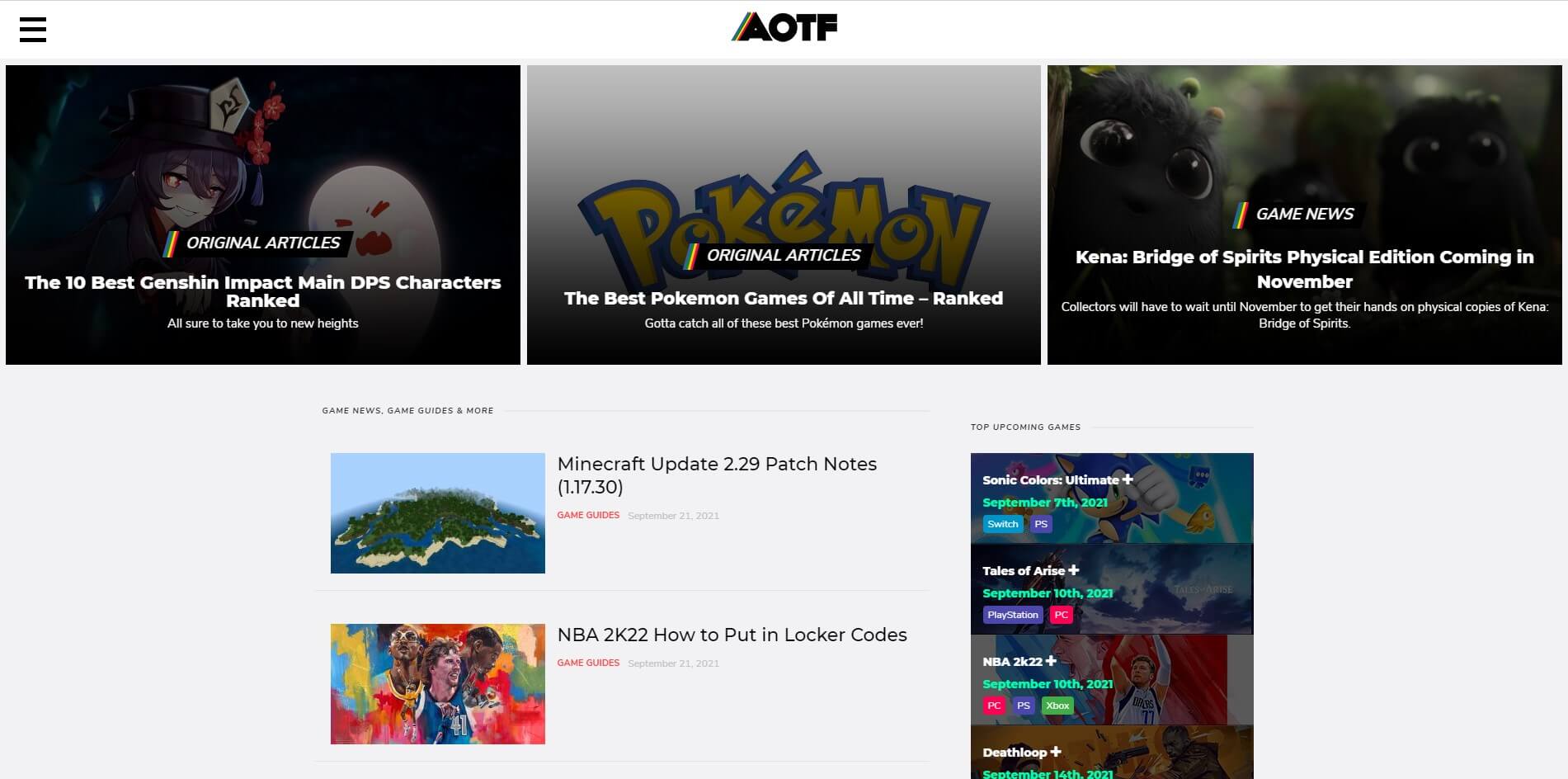Select Deathloop upcoming game title
The image size is (1568, 779).
pos(1015,752)
